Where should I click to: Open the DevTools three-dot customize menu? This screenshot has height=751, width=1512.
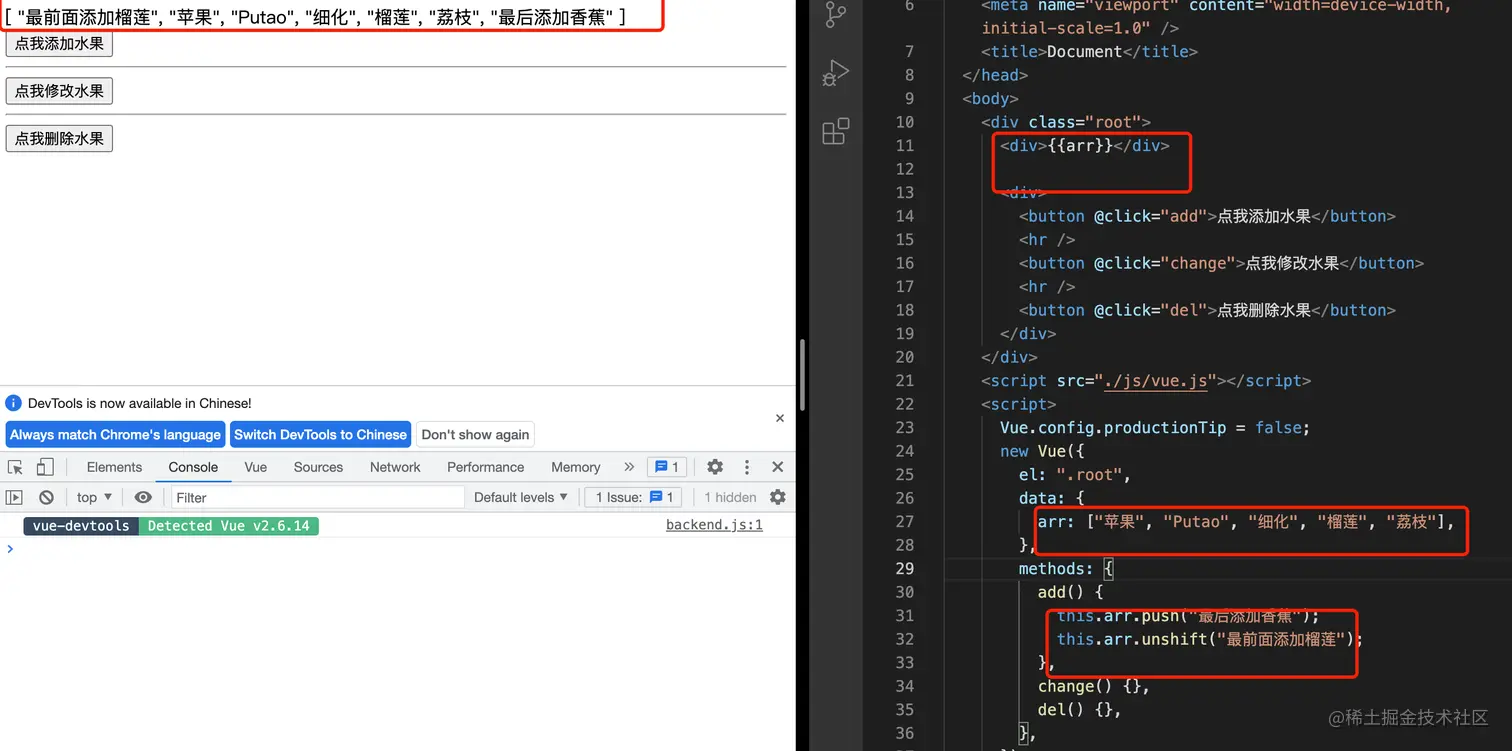click(746, 467)
